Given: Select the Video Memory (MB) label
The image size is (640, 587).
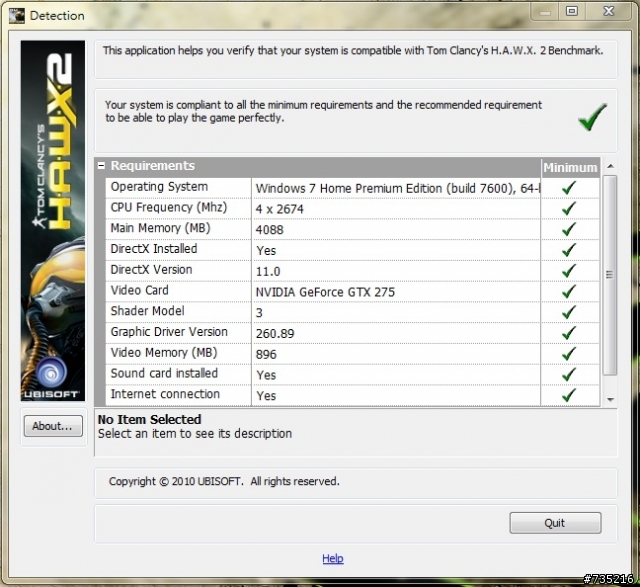Looking at the screenshot, I should point(164,353).
